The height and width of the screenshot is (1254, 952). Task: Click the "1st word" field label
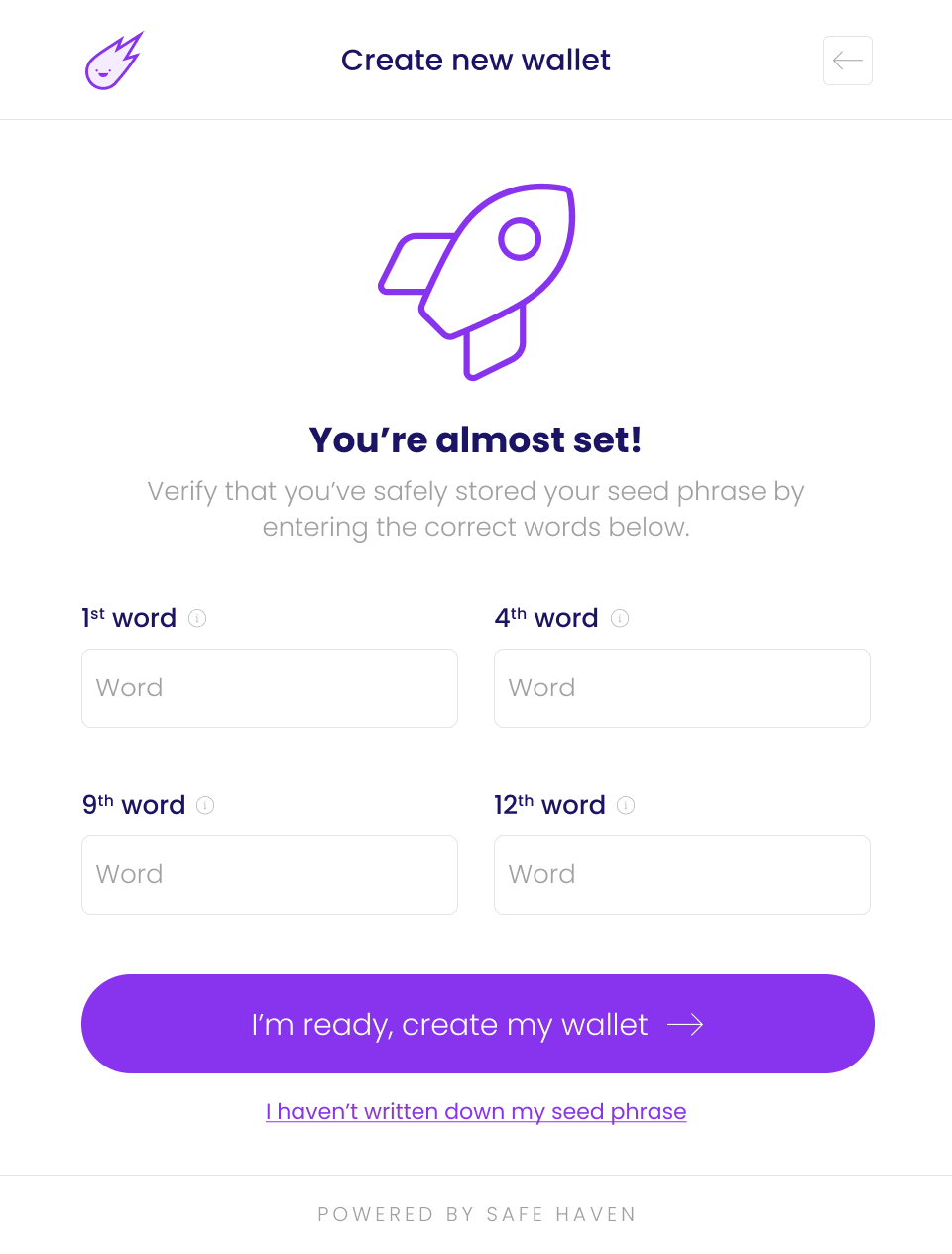[129, 618]
